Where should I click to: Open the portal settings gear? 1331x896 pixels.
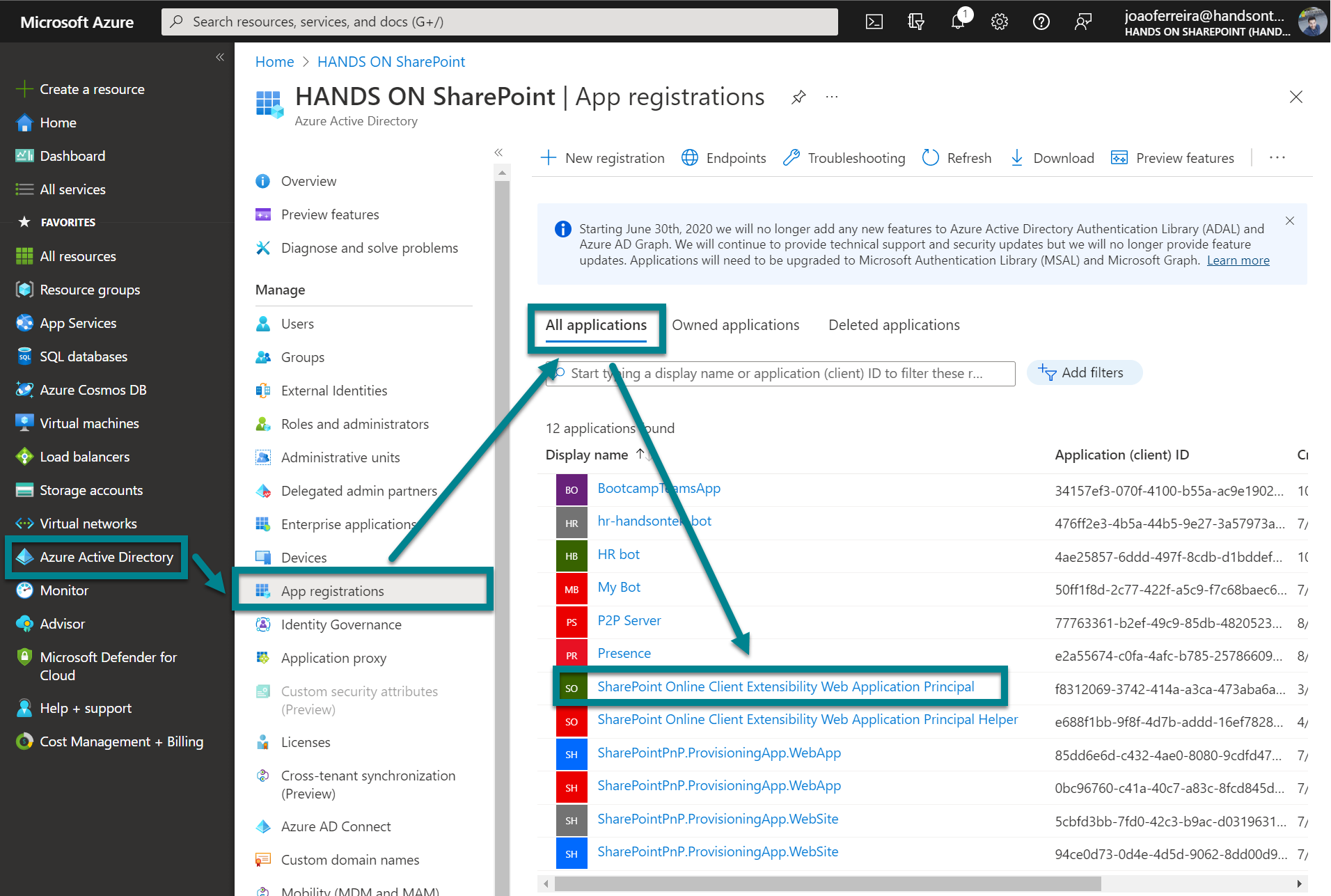pos(999,21)
